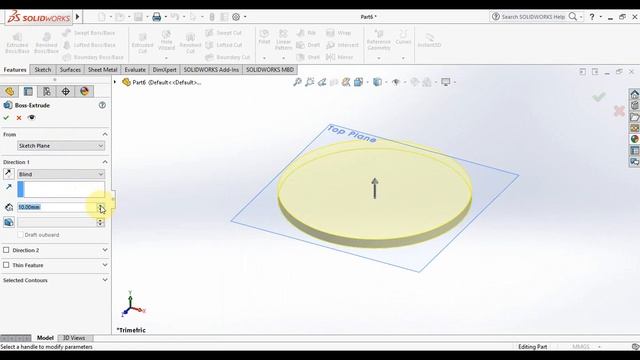Open the Blind end condition dropdown

pyautogui.click(x=61, y=174)
